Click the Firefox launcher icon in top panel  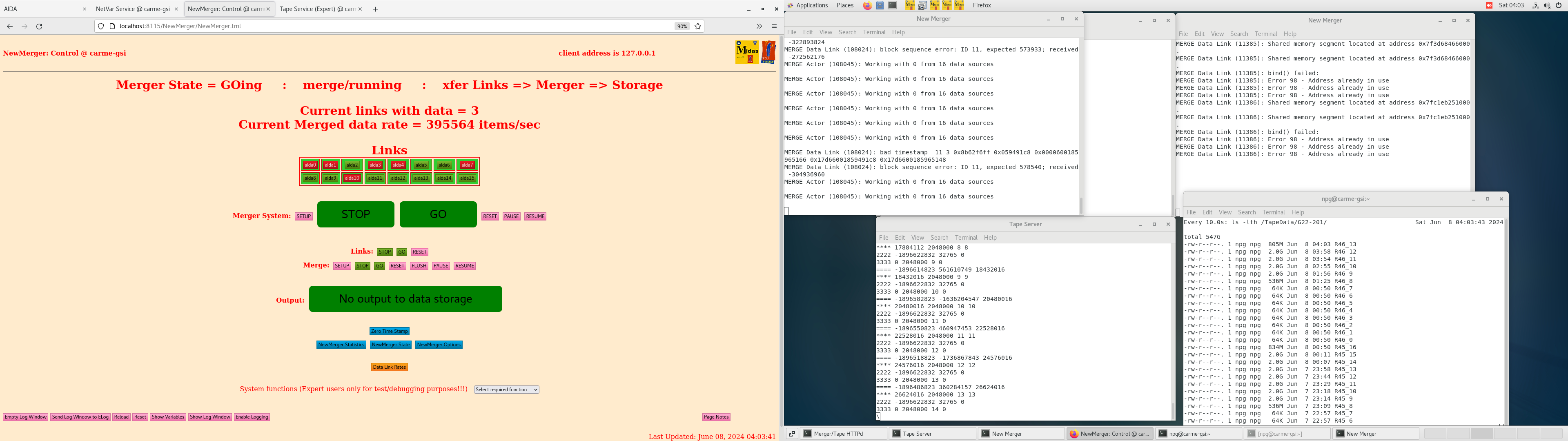click(x=867, y=5)
